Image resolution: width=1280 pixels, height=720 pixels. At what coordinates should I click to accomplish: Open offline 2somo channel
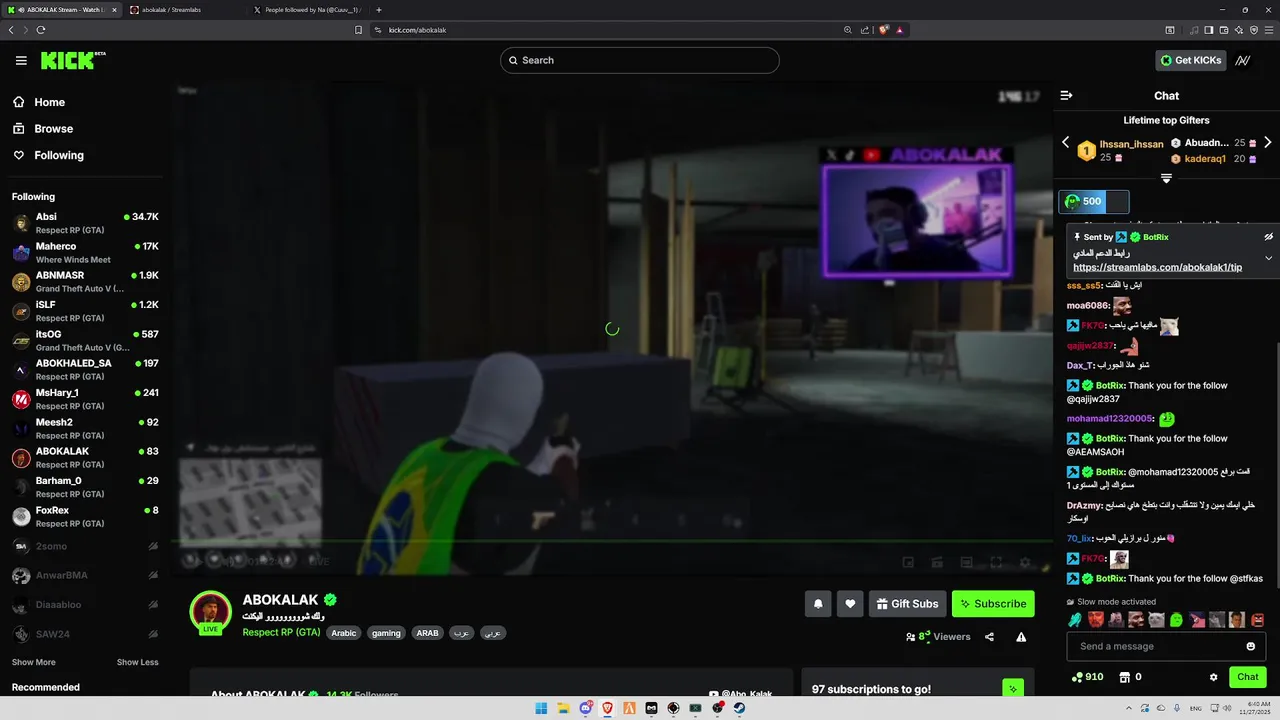pos(86,546)
